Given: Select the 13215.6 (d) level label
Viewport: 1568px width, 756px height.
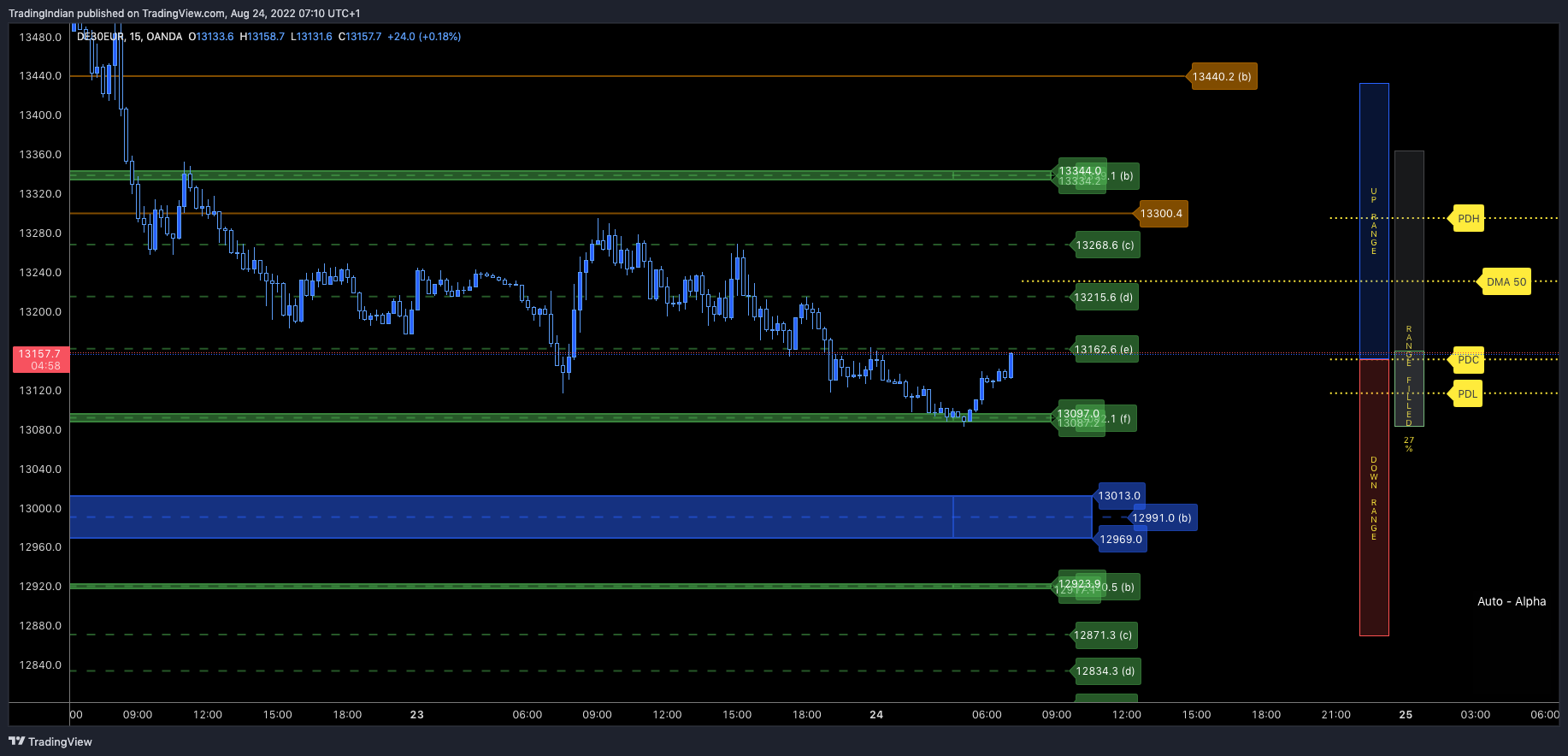Looking at the screenshot, I should 1103,298.
